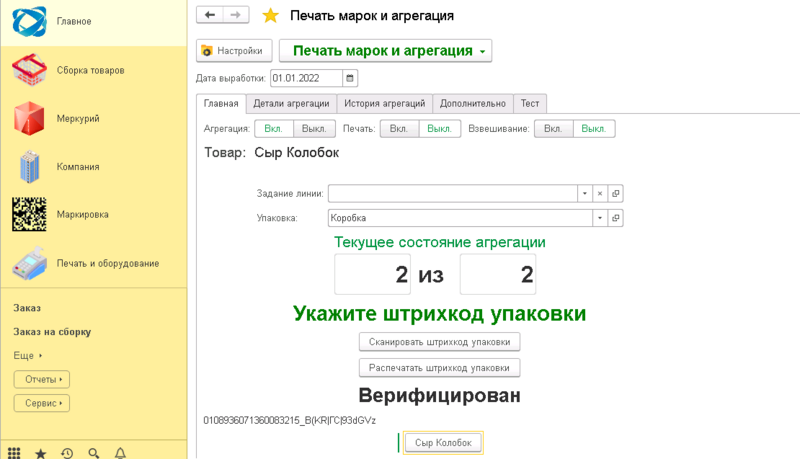Click Распечатать штрихкод упаковки button
Screen dimensions: 800x459
tap(439, 368)
